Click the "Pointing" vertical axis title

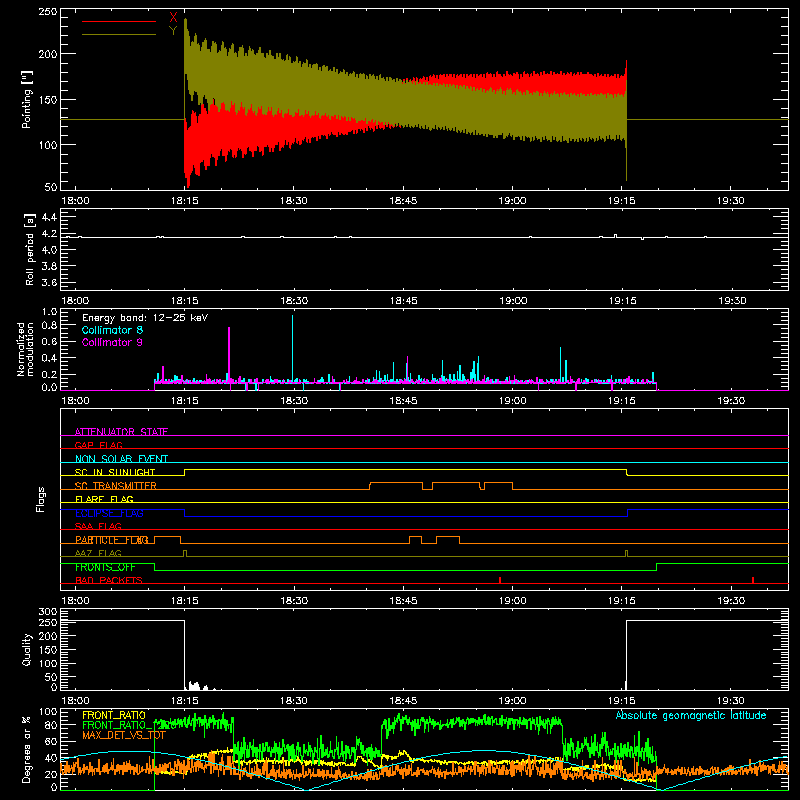[x=27, y=99]
